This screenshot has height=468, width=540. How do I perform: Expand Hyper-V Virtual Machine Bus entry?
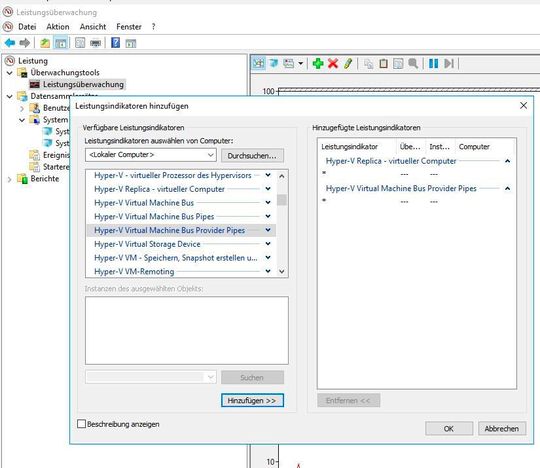pos(268,203)
